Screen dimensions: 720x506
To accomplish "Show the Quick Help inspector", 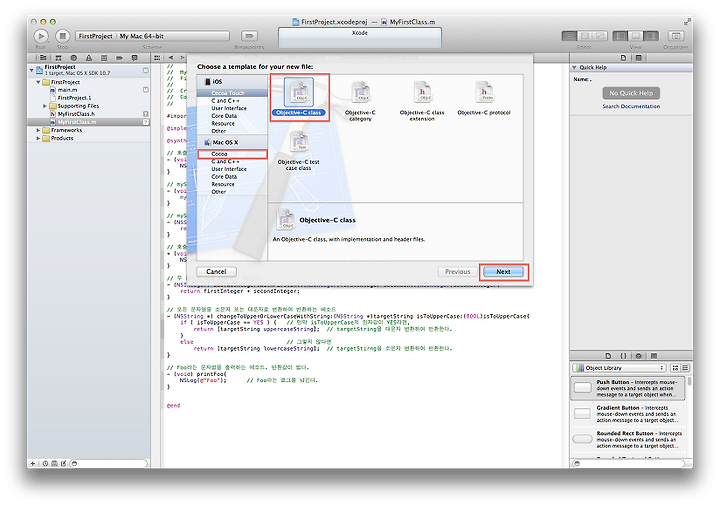I will tap(638, 58).
